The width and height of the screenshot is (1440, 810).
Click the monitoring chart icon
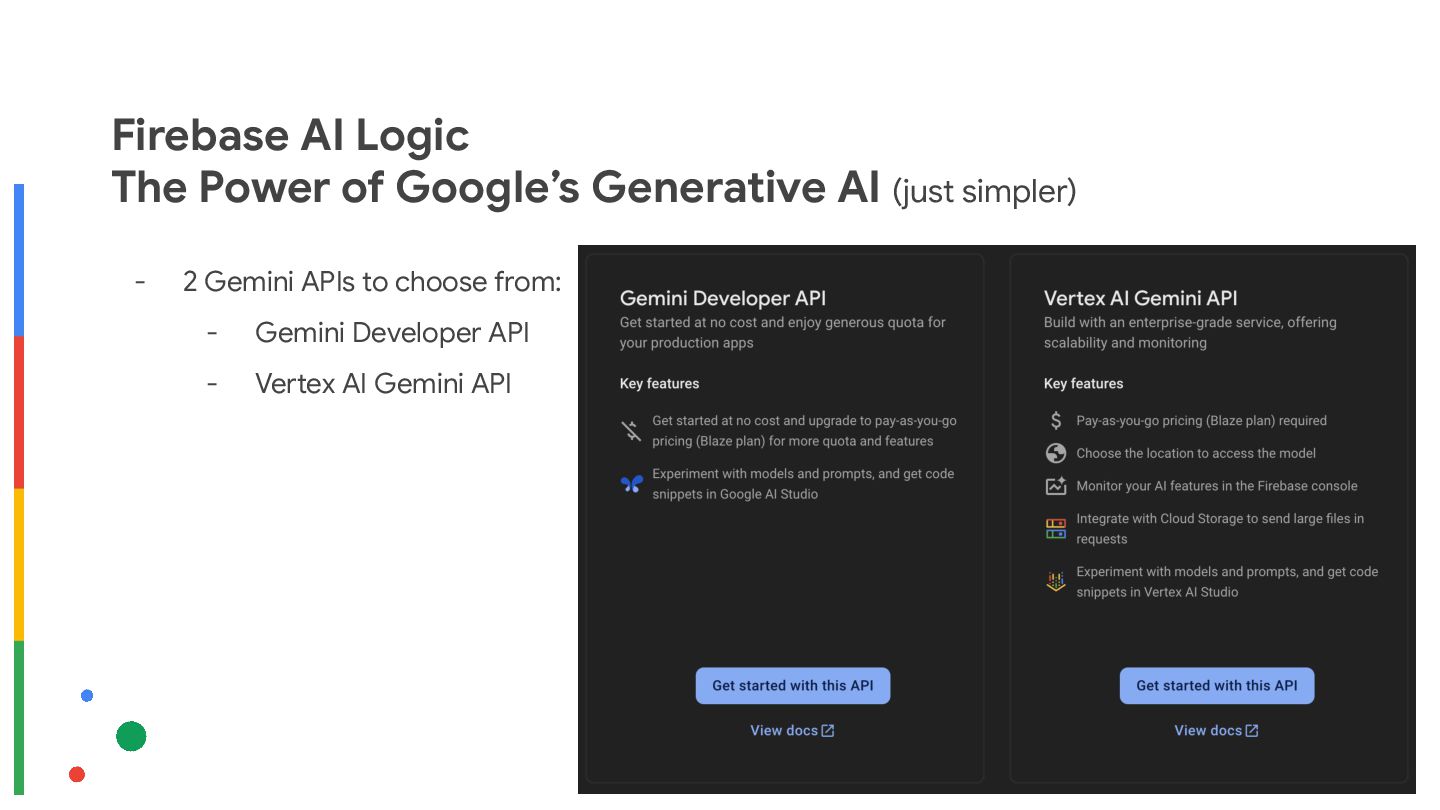pos(1056,486)
